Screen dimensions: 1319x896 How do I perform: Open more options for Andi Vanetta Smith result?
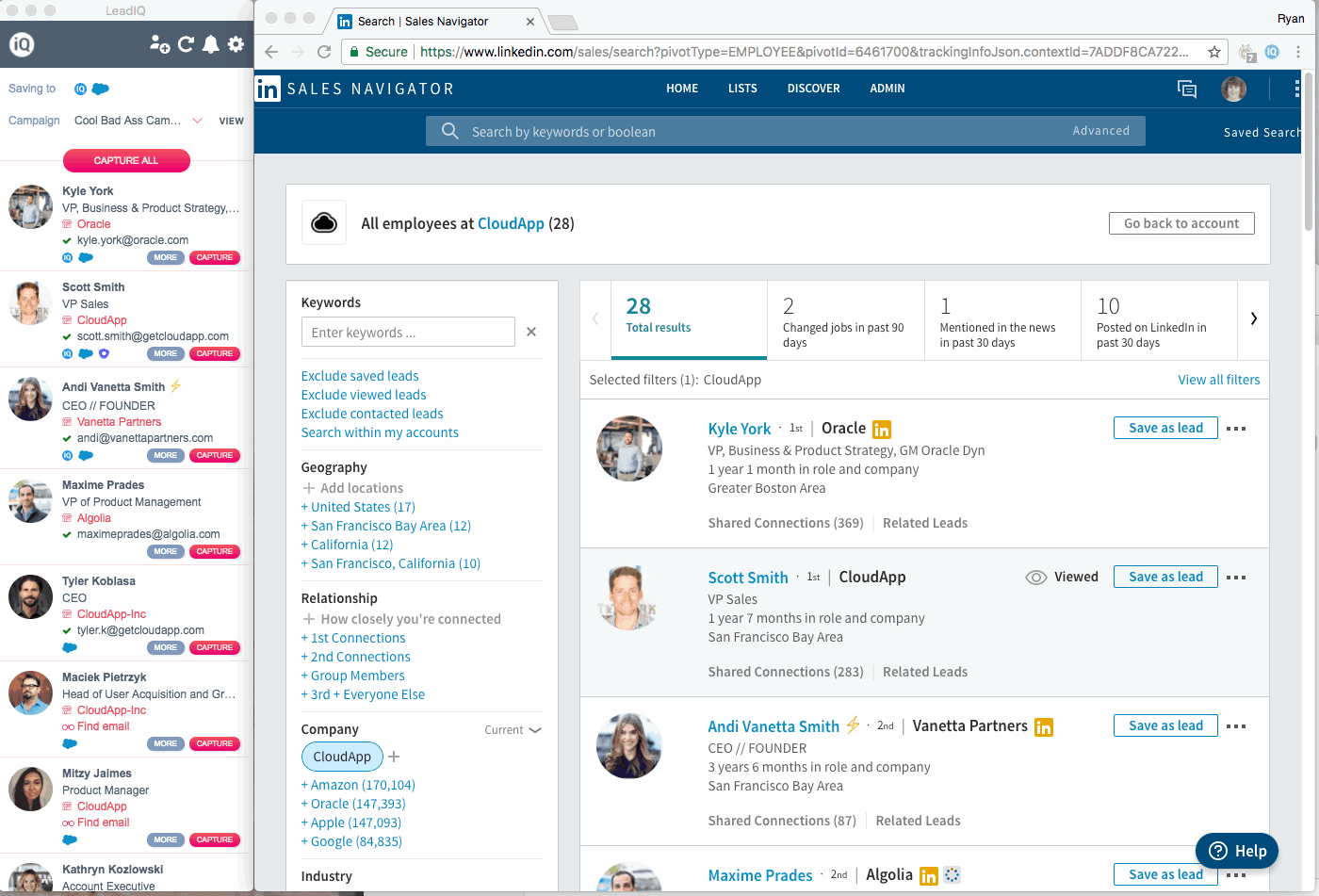tap(1236, 725)
